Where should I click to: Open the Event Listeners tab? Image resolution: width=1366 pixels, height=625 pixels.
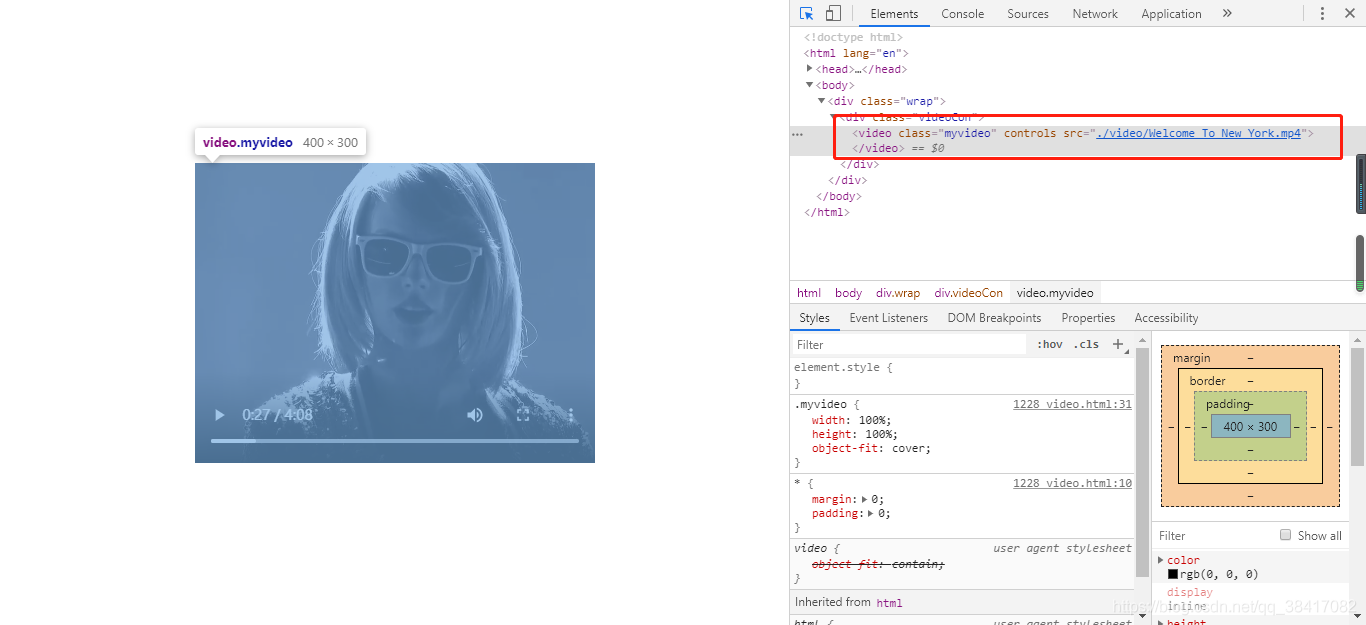pyautogui.click(x=888, y=317)
